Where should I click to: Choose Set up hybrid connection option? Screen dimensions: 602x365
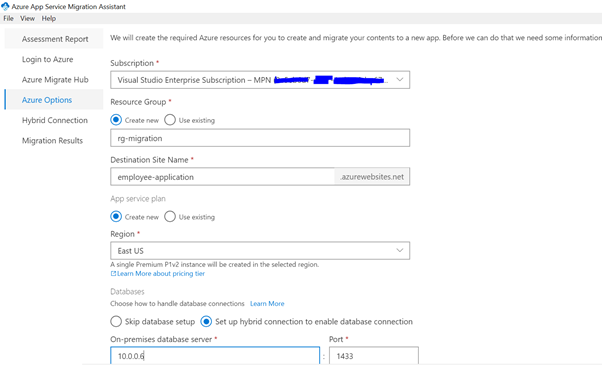[206, 321]
